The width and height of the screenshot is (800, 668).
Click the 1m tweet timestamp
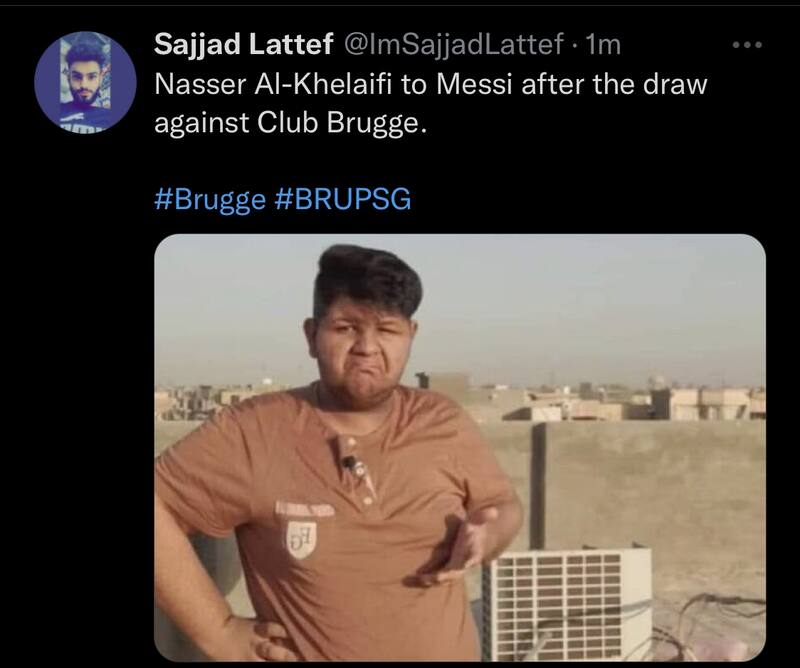pyautogui.click(x=603, y=44)
